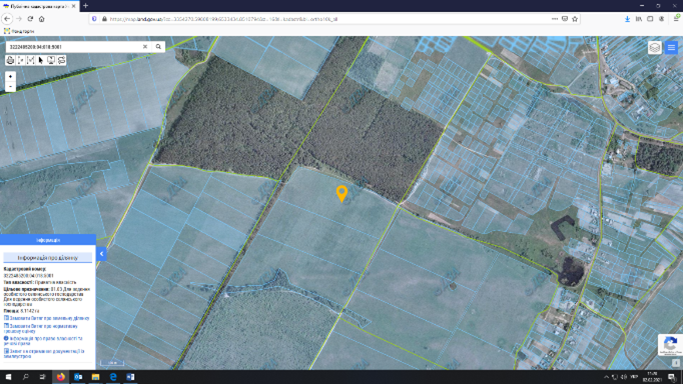This screenshot has height=384, width=683.
Task: Click the browser forward arrow
Action: tap(19, 19)
